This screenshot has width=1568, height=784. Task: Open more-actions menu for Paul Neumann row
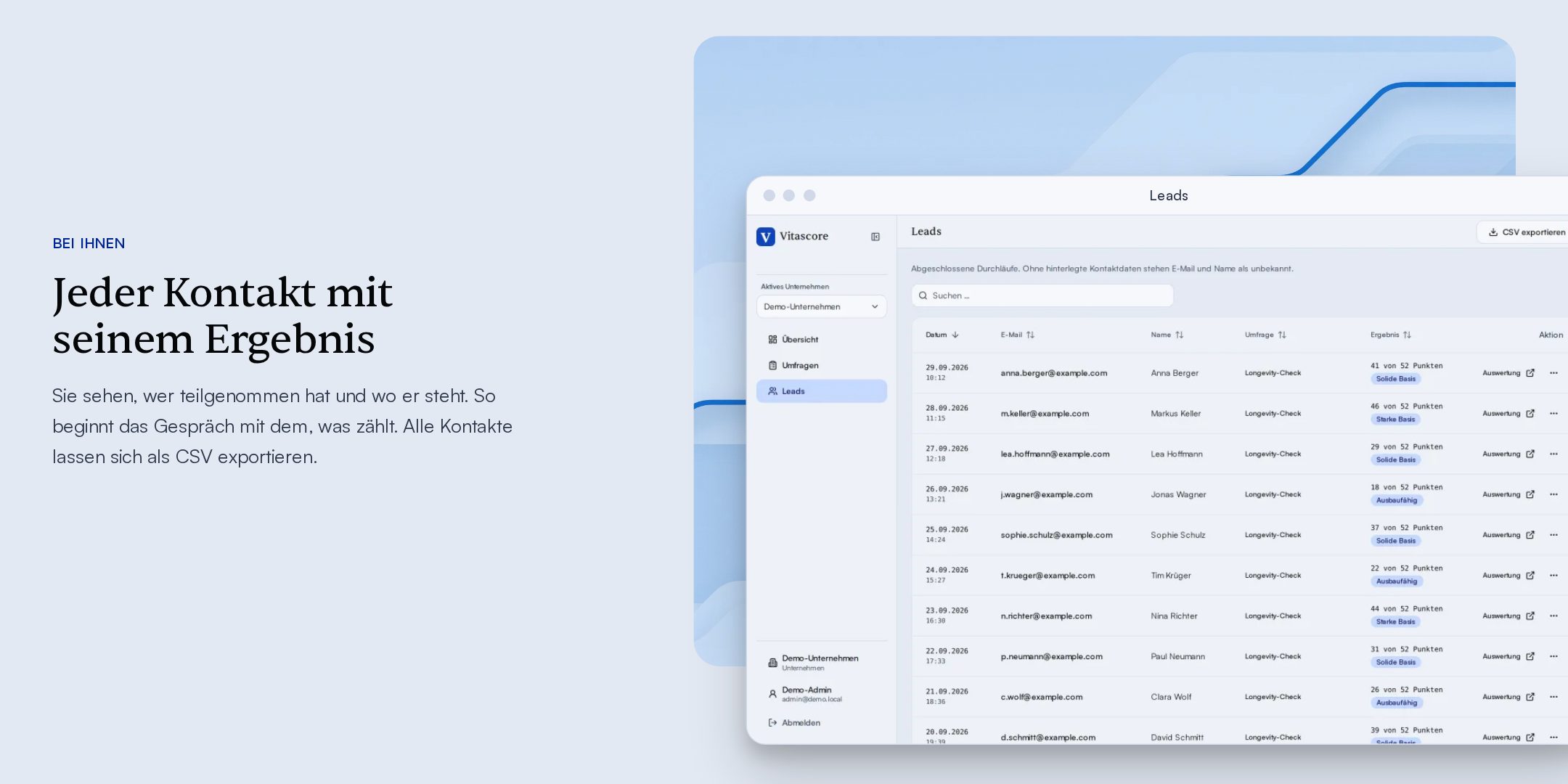1553,656
